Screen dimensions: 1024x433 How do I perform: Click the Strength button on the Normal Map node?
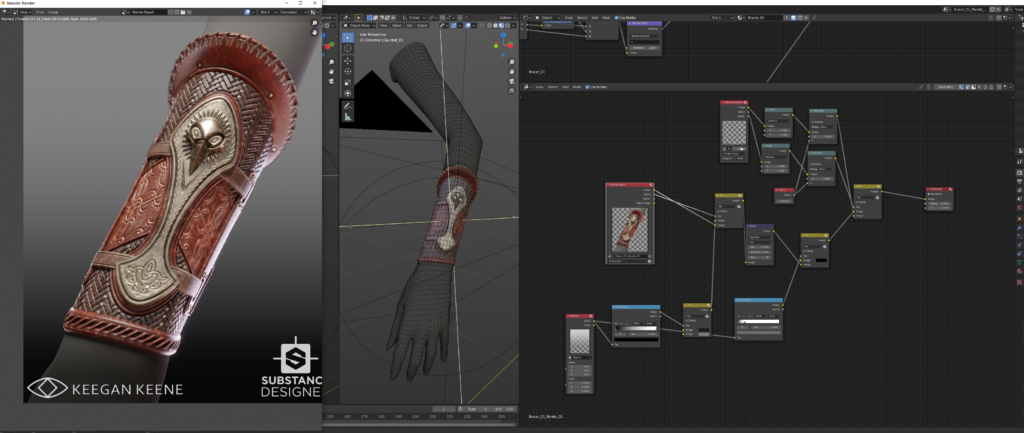point(644,47)
